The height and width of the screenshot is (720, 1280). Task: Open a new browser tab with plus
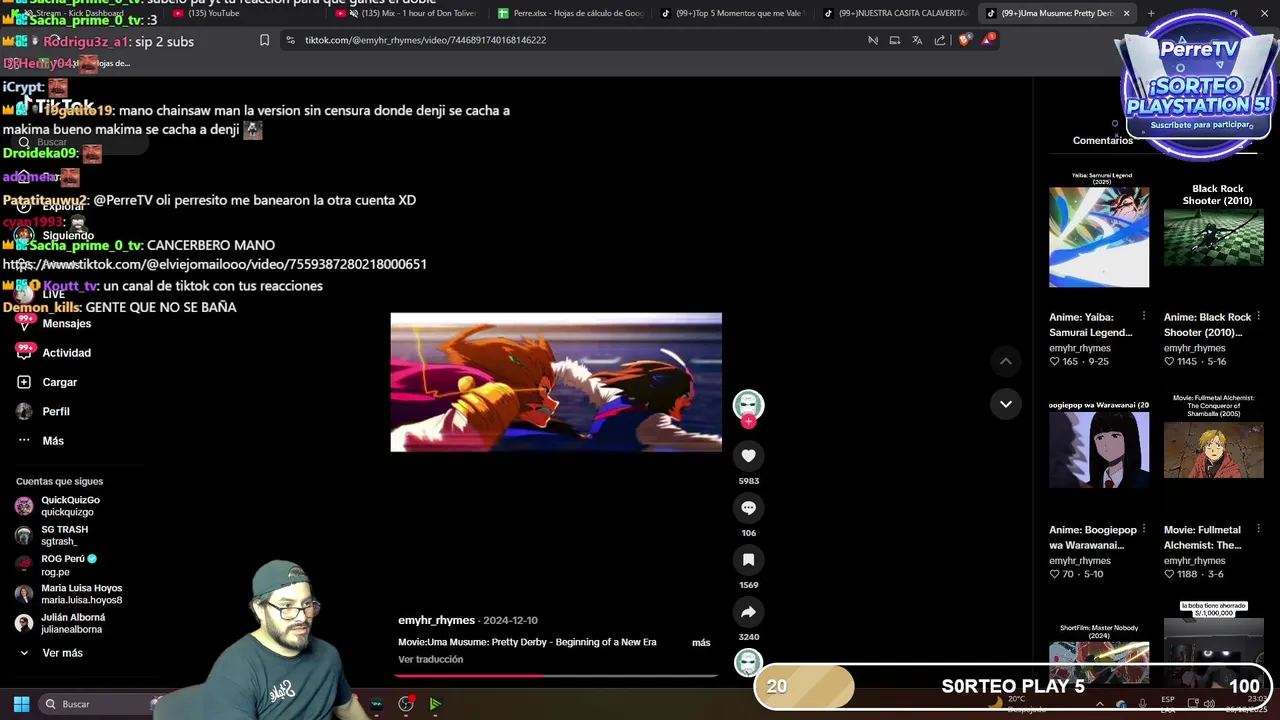tap(1151, 13)
